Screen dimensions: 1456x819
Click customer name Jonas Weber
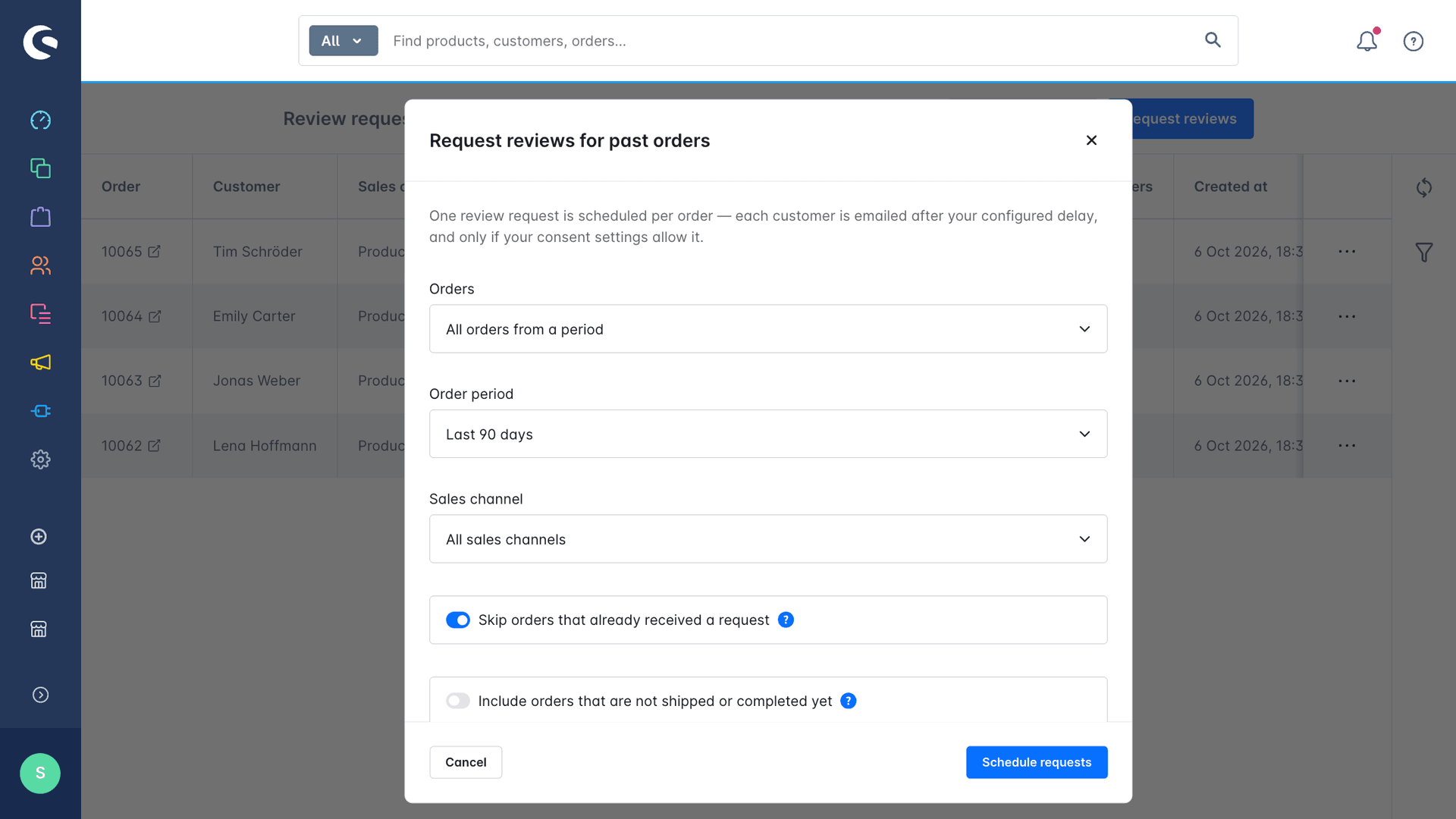click(256, 381)
